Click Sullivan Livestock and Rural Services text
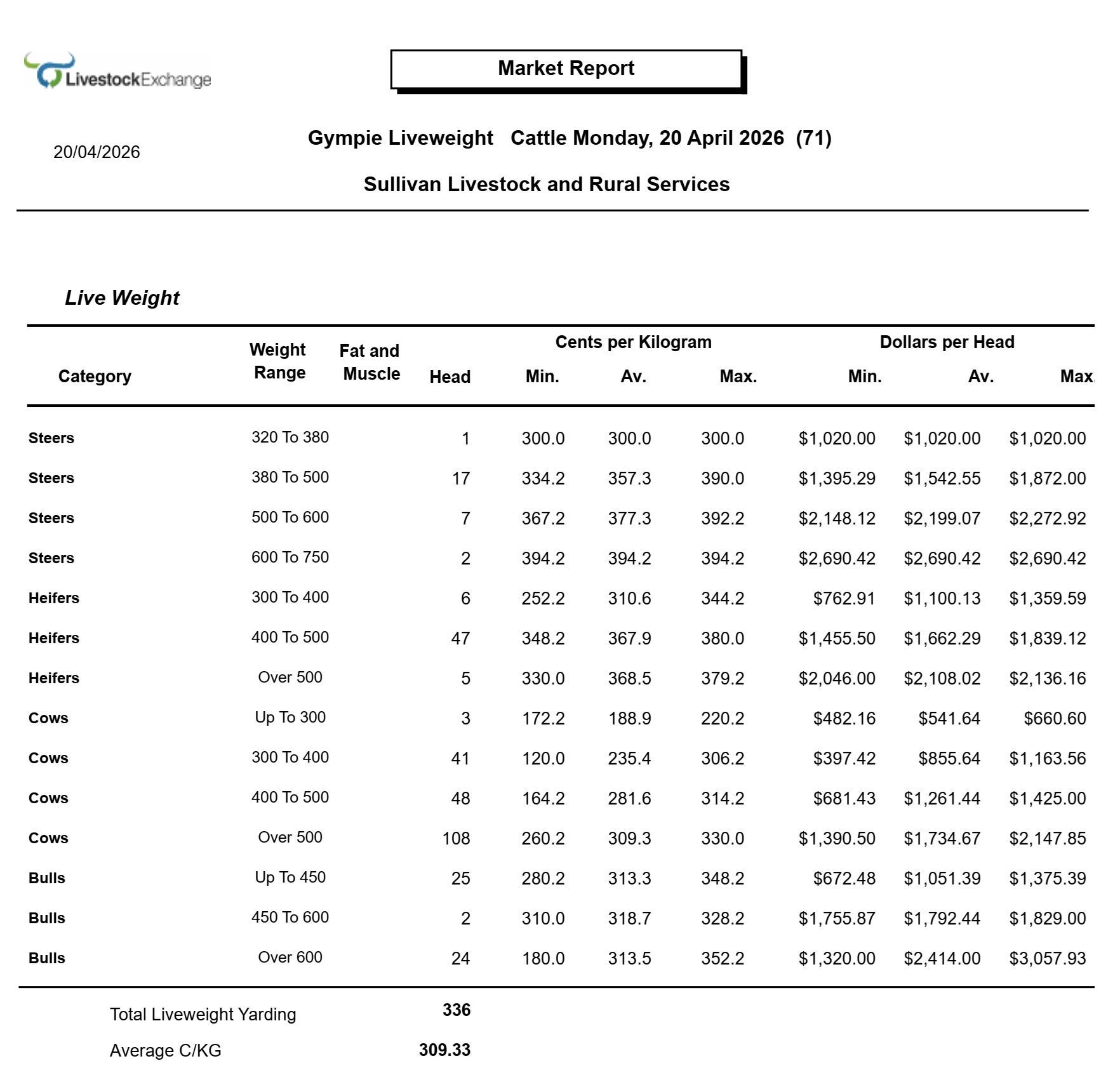The height and width of the screenshot is (1068, 1120). [547, 184]
